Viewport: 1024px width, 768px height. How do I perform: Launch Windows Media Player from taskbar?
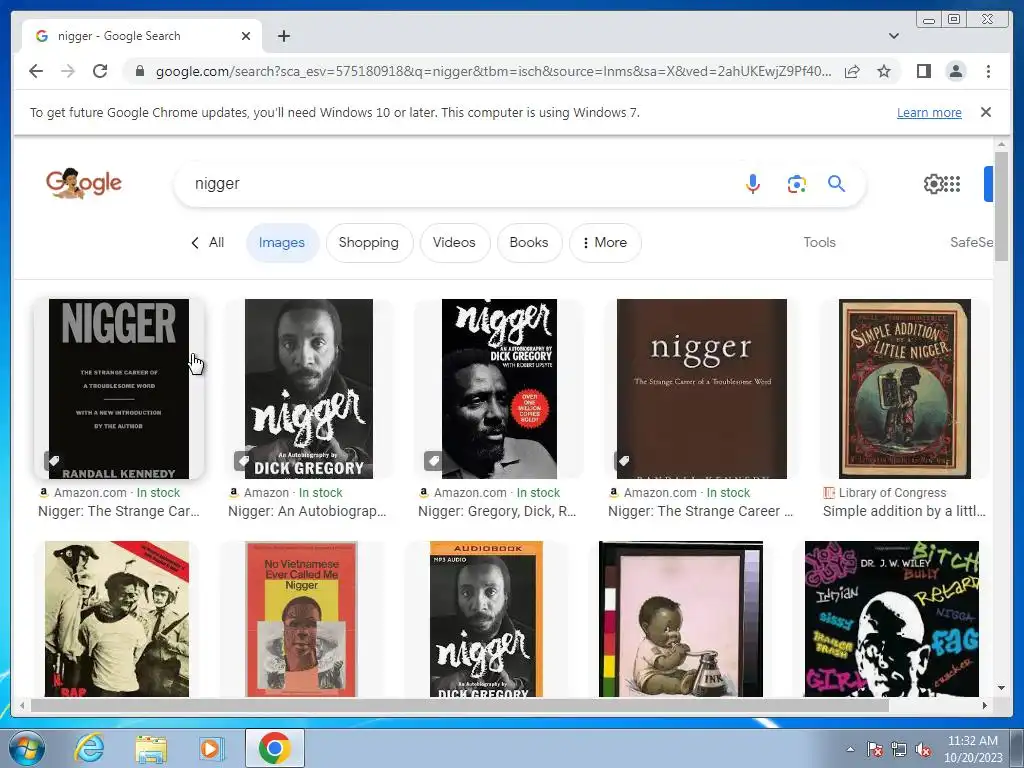click(x=212, y=748)
